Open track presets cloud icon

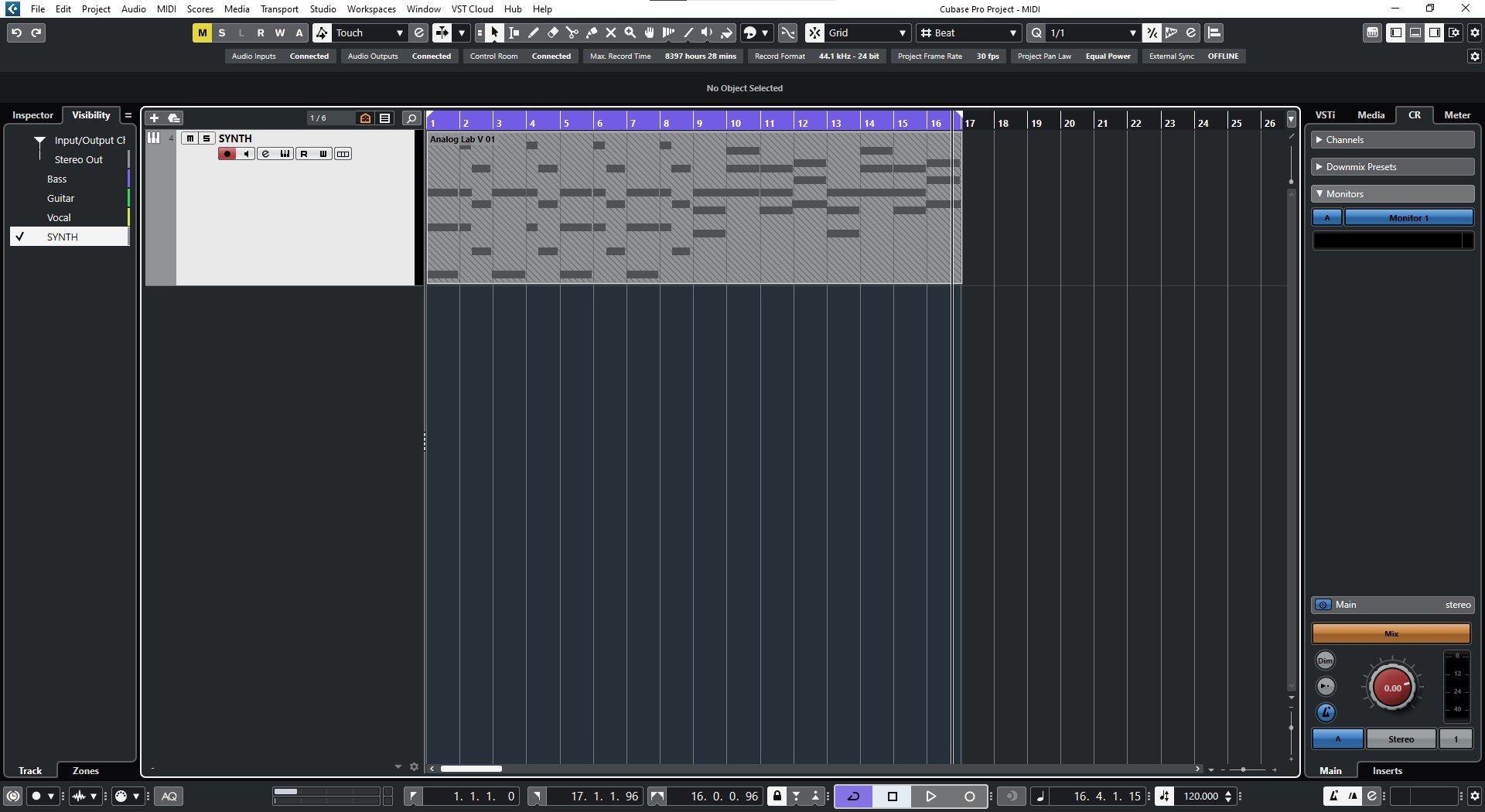coord(174,118)
